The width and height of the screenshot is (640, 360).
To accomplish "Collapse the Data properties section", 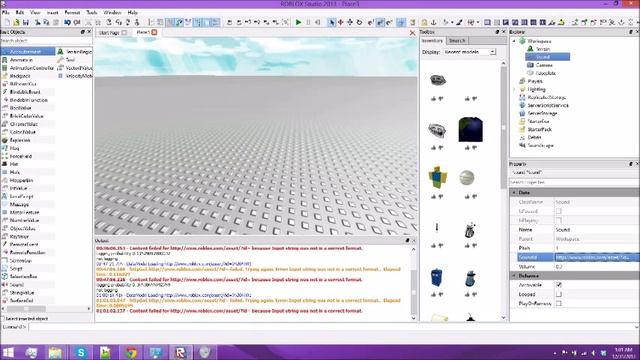I will [x=514, y=192].
